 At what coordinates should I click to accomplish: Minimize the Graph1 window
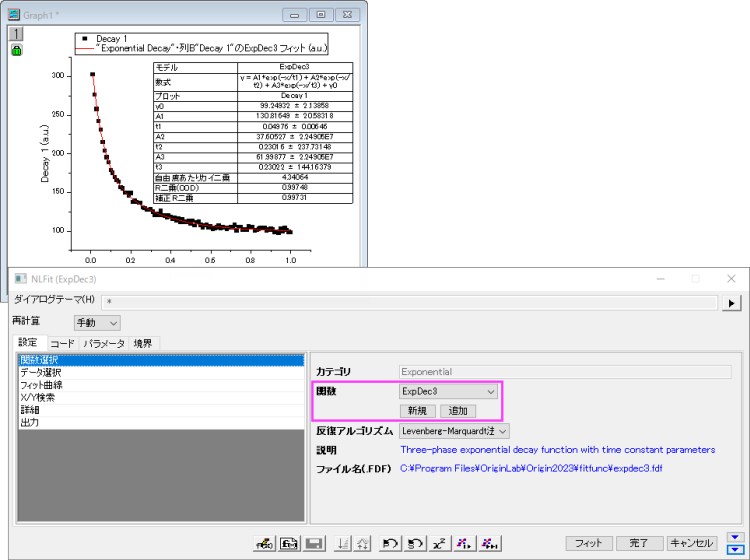(x=295, y=15)
